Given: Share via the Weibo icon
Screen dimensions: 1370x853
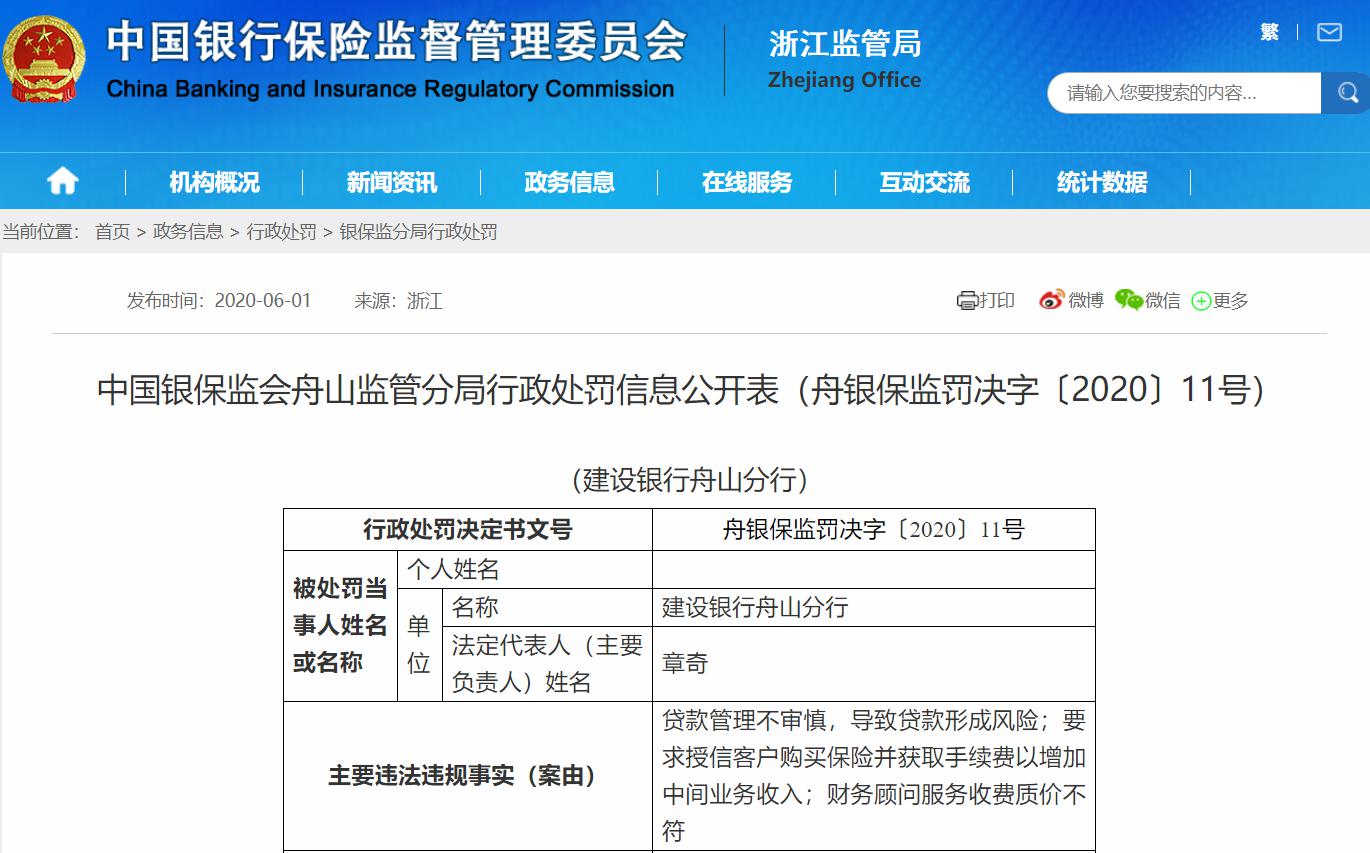Looking at the screenshot, I should click(x=1051, y=299).
